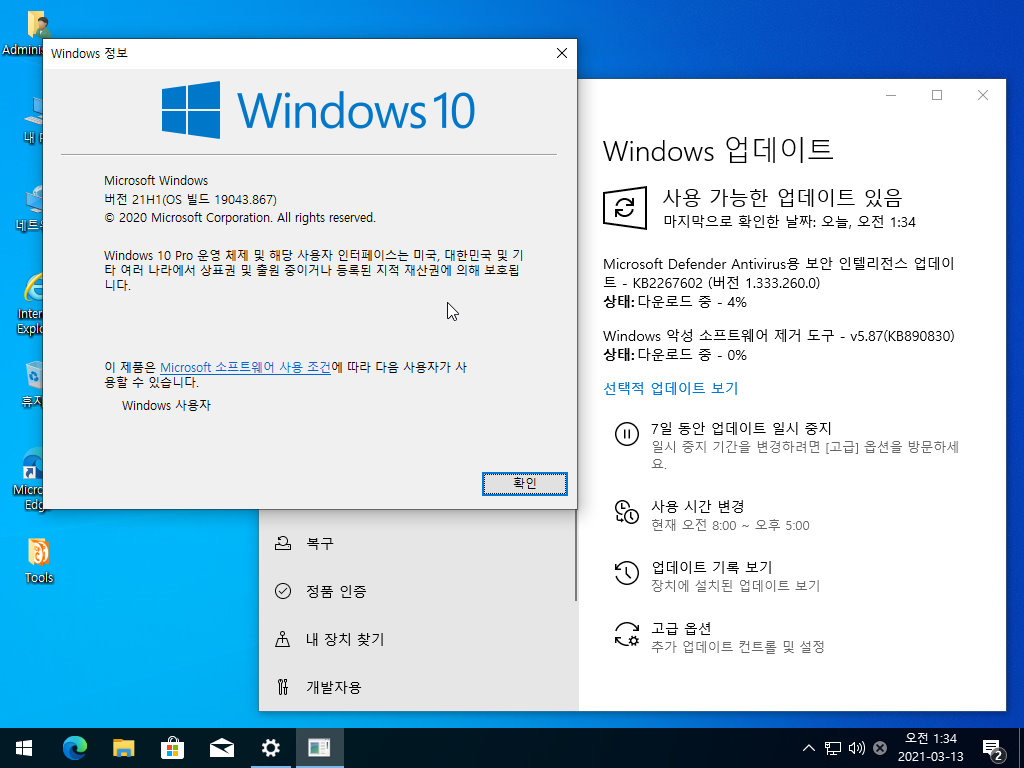Select the Internet Explorer desktop icon
The image size is (1024, 768).
coord(29,304)
